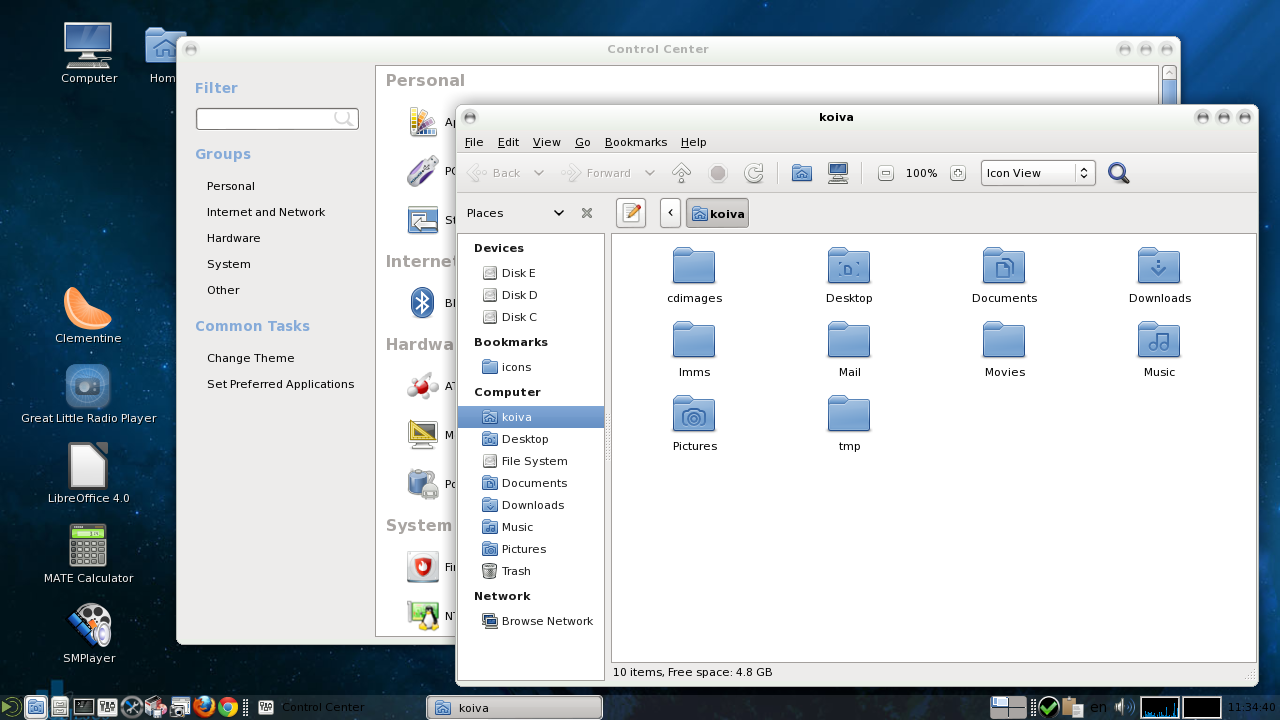Open Computer location via toolbar icon
Screen dimensions: 1280x720
point(838,173)
